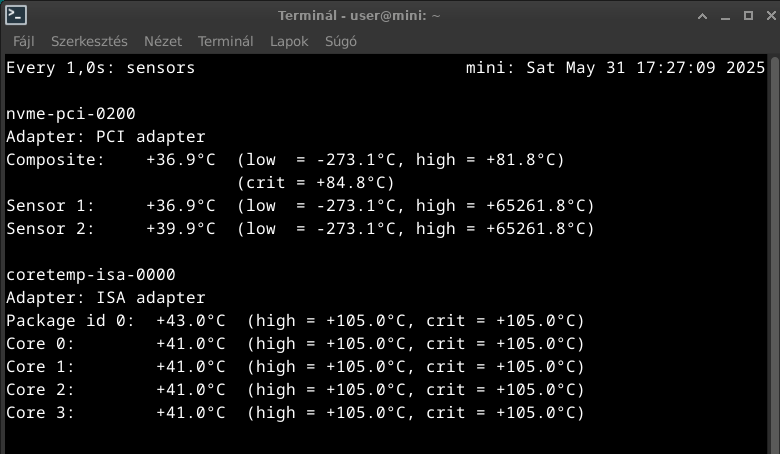Click the 'Package id 0:' label

click(70, 321)
